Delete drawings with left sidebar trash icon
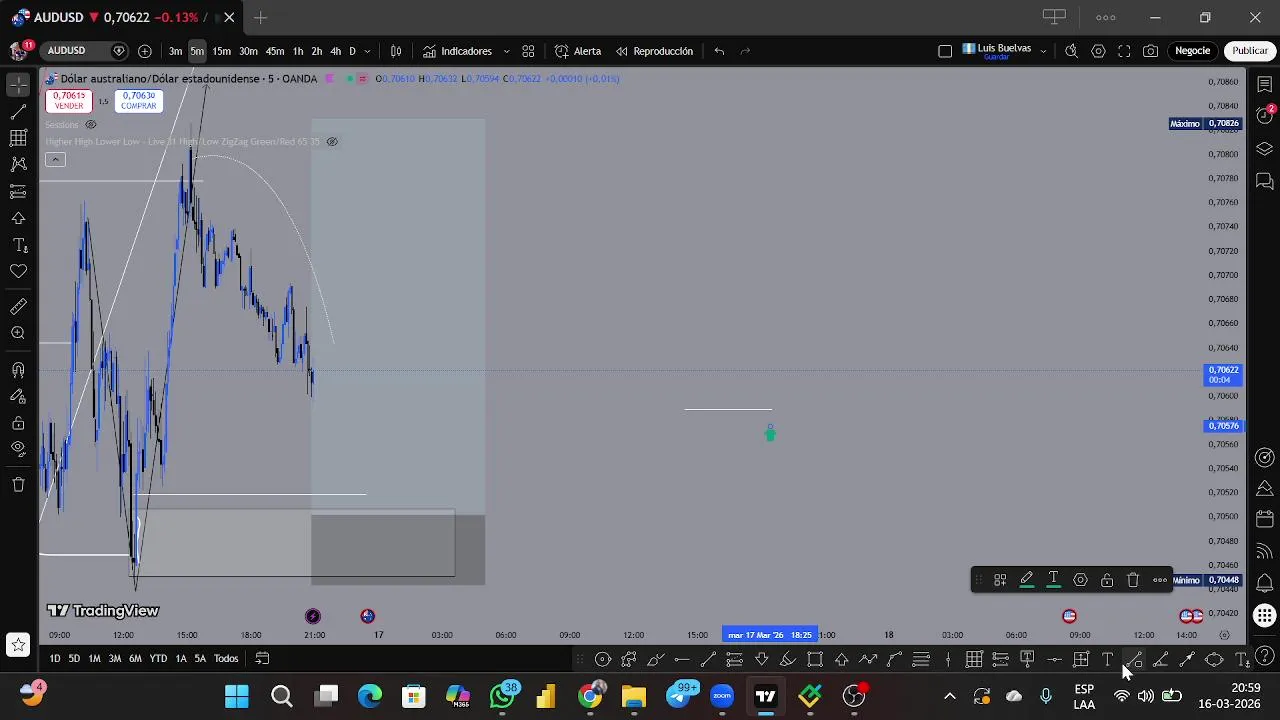The height and width of the screenshot is (720, 1280). click(18, 485)
